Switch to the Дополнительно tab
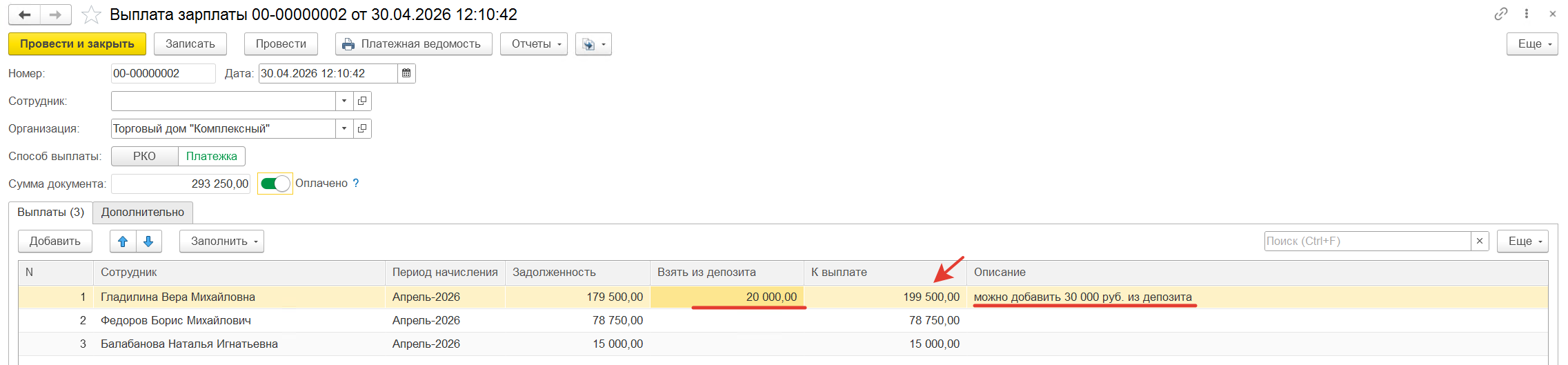 pyautogui.click(x=143, y=212)
